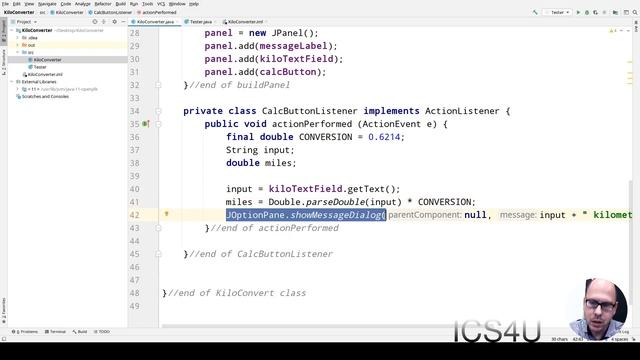Fold the class at line 34
This screenshot has width=640, height=360.
coord(158,111)
